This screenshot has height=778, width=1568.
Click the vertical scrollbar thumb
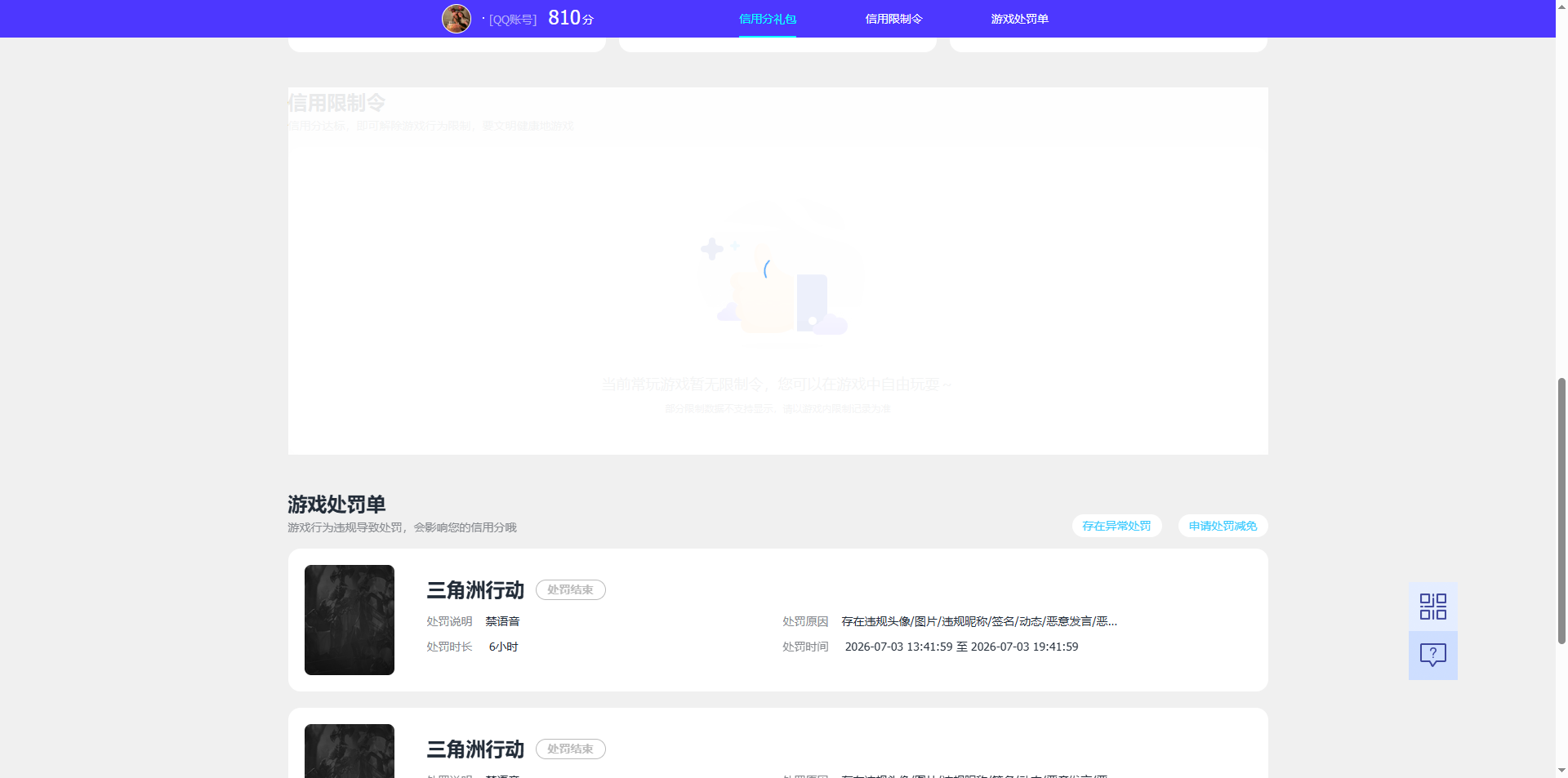(x=1561, y=511)
